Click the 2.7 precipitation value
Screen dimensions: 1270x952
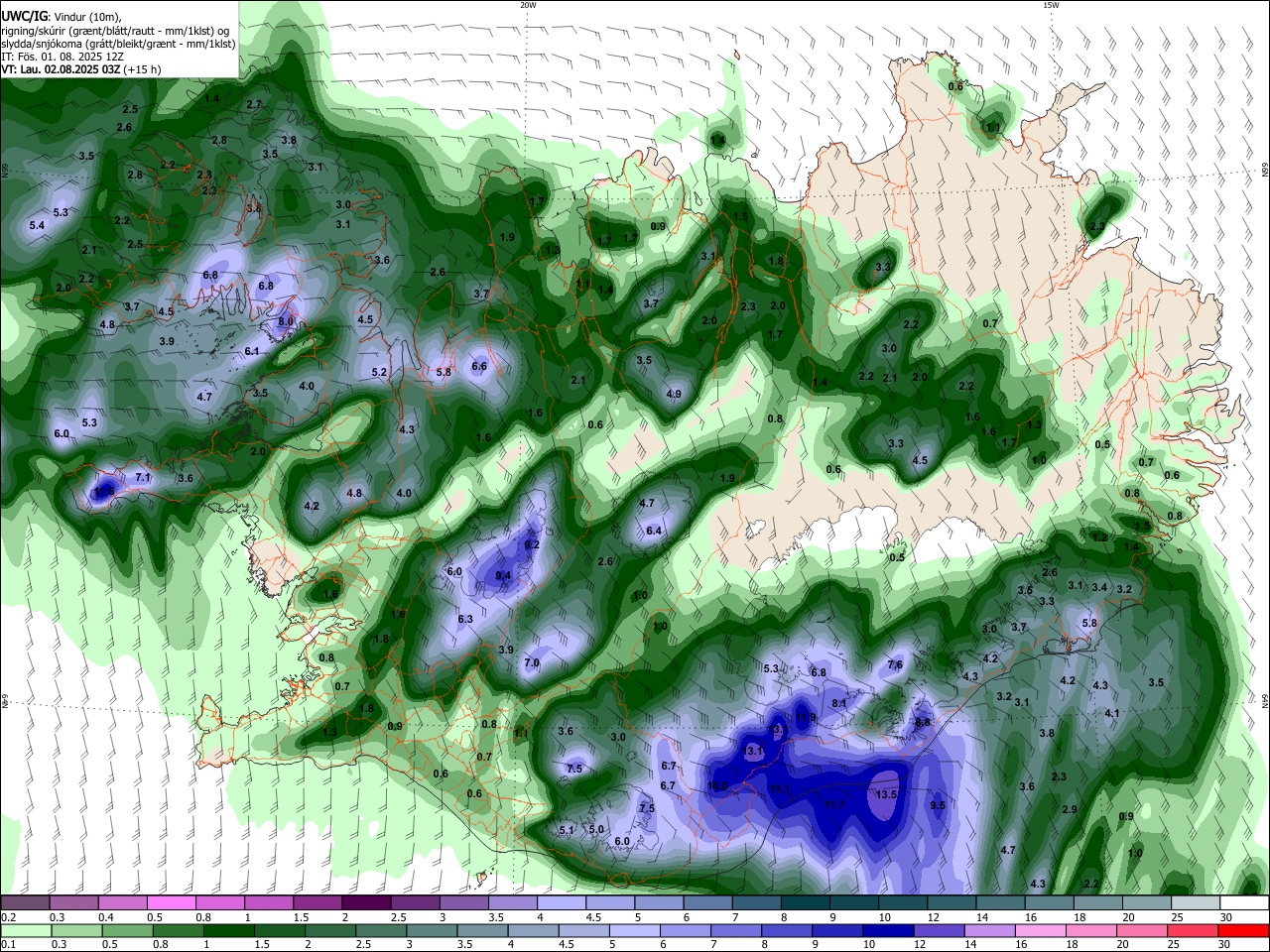tap(254, 104)
